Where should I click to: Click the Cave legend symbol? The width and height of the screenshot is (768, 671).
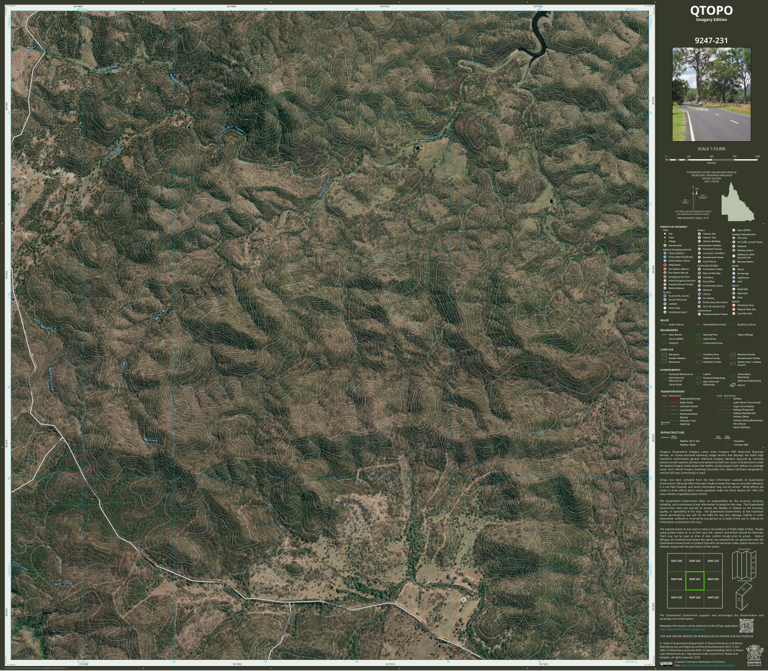[x=734, y=297]
